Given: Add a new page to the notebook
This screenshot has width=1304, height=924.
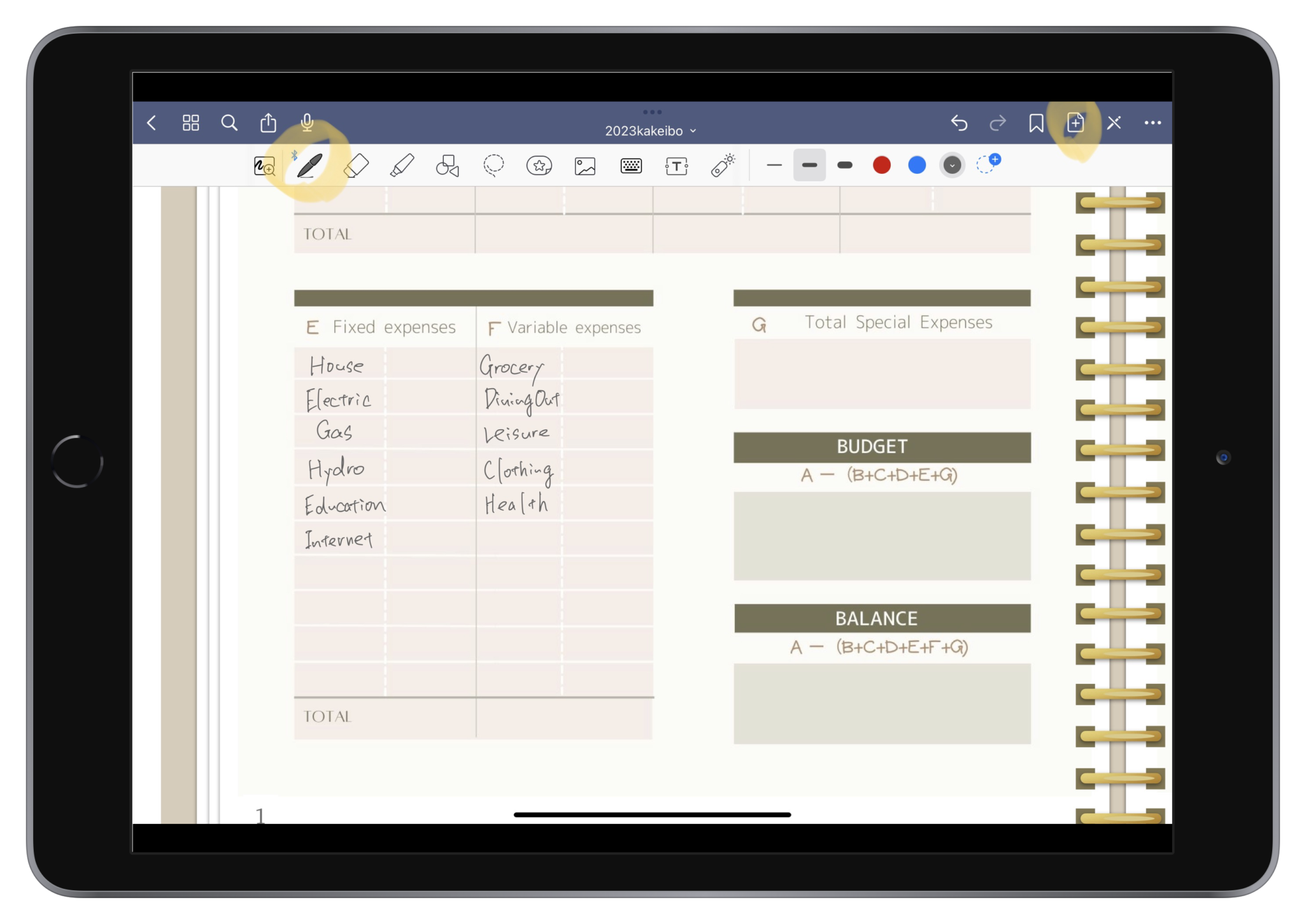Looking at the screenshot, I should (1075, 123).
